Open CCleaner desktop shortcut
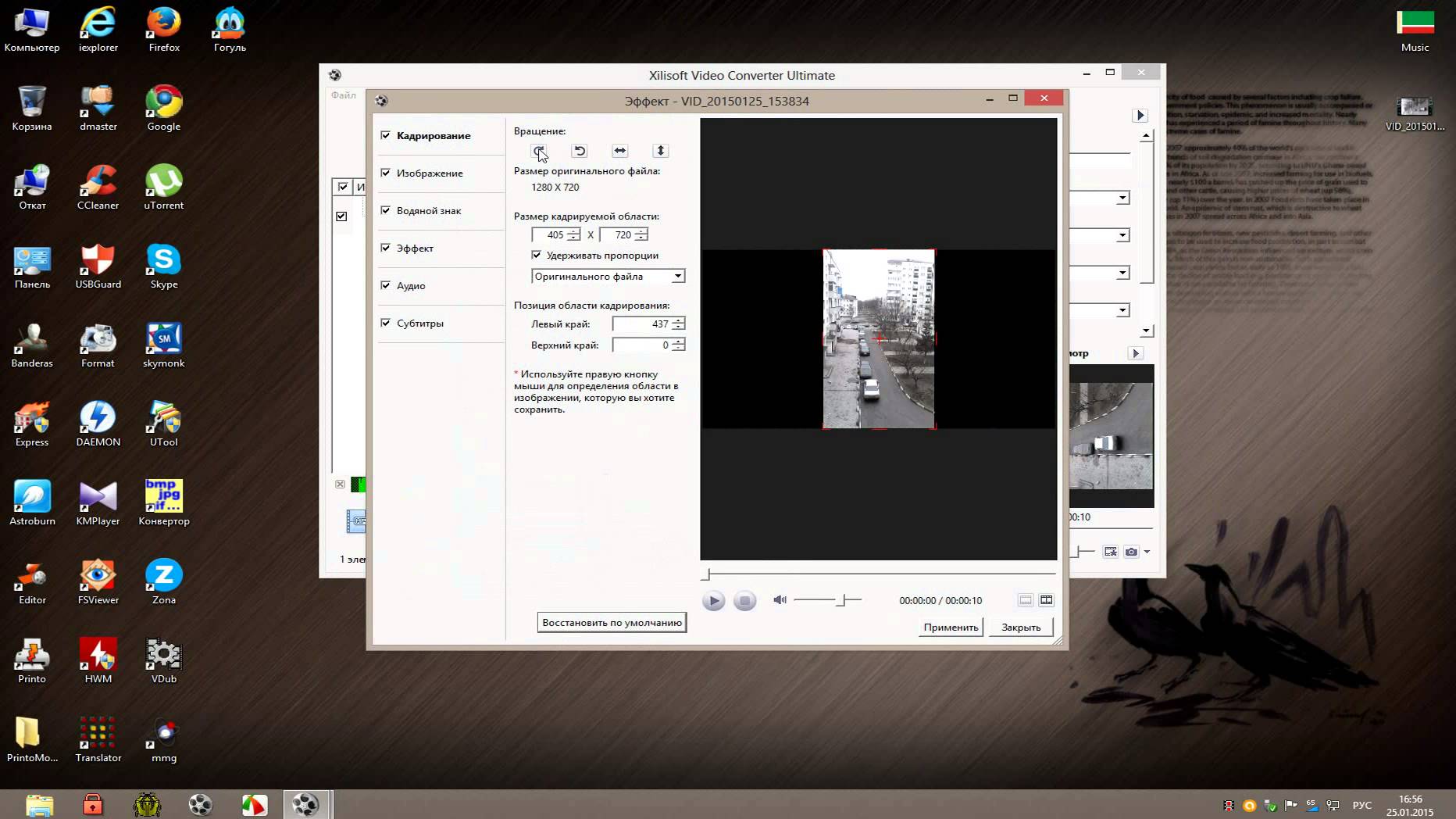 point(98,188)
